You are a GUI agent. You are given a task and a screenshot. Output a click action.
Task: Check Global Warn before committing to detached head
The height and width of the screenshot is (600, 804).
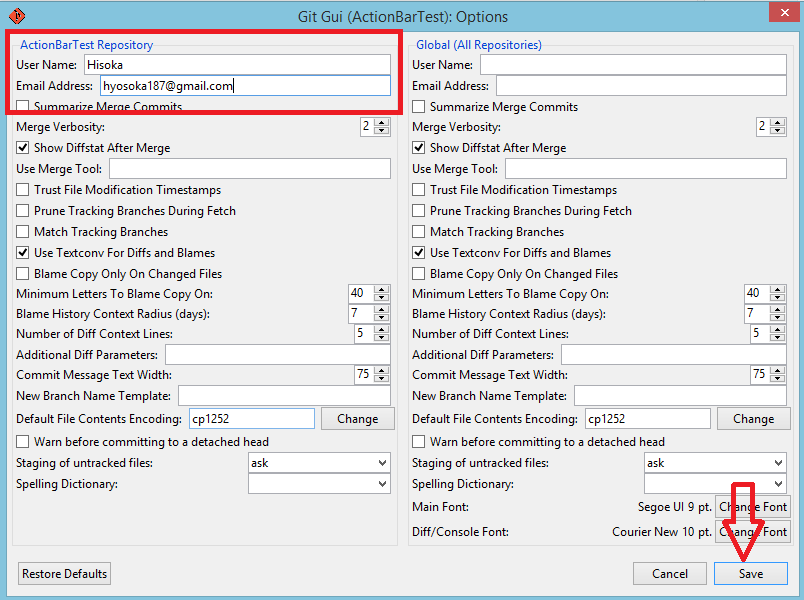tap(418, 442)
